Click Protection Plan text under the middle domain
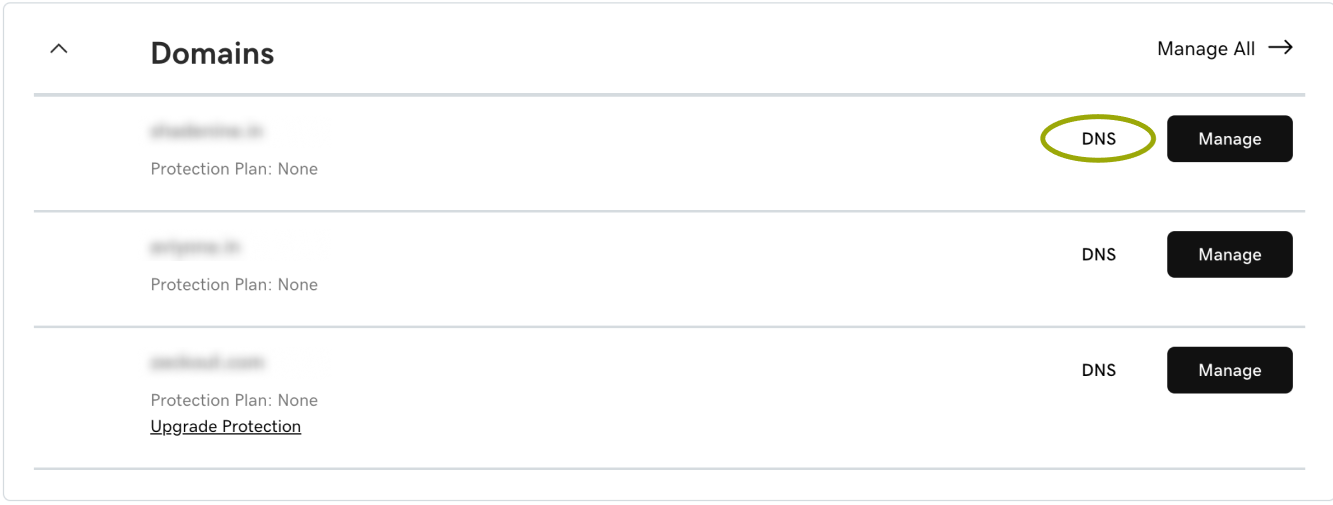Image resolution: width=1333 pixels, height=505 pixels. (234, 285)
